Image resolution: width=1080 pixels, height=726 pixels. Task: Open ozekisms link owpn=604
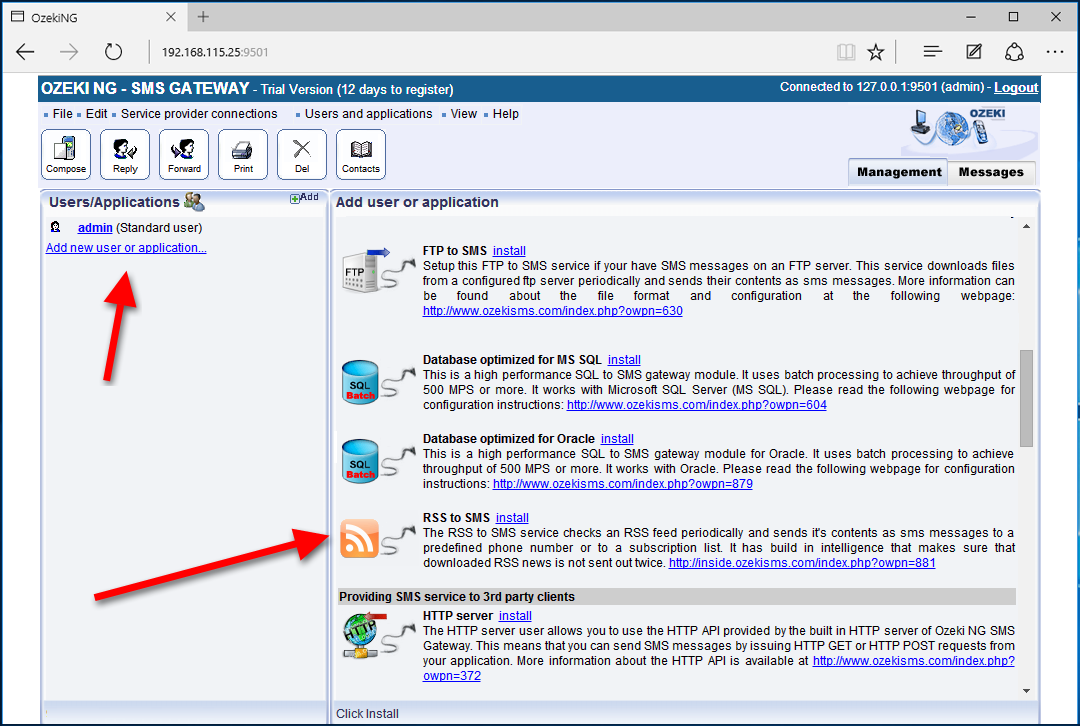pyautogui.click(x=696, y=404)
